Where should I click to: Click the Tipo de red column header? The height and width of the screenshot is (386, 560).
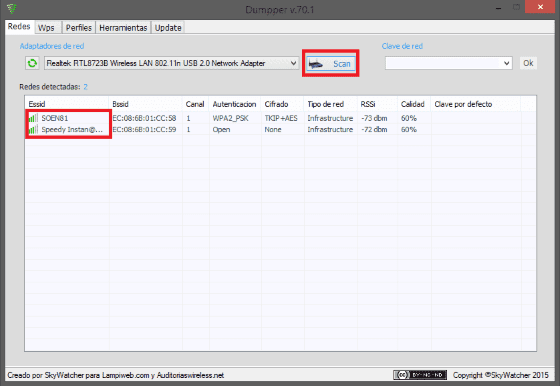click(330, 104)
